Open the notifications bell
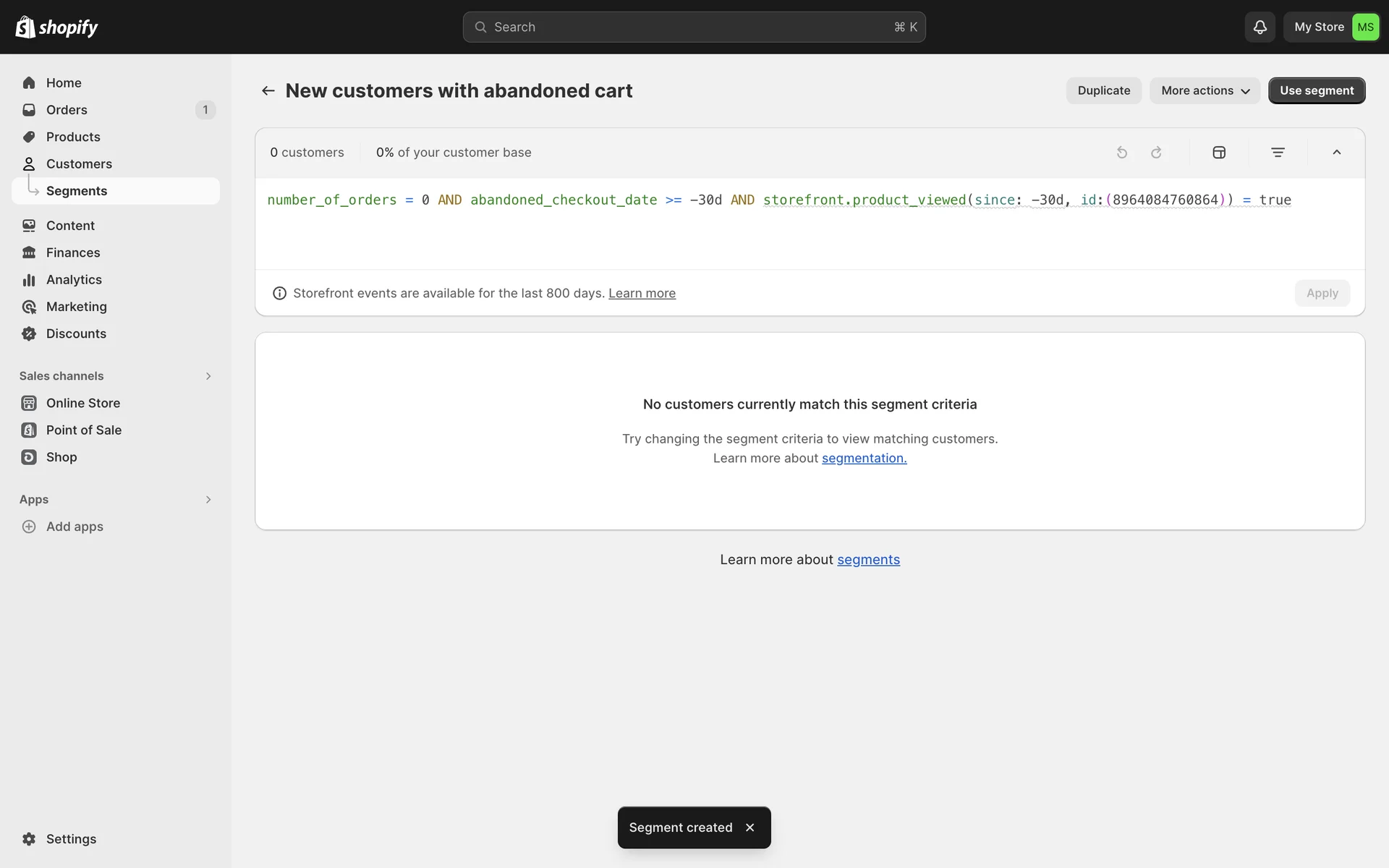The height and width of the screenshot is (868, 1389). point(1260,27)
